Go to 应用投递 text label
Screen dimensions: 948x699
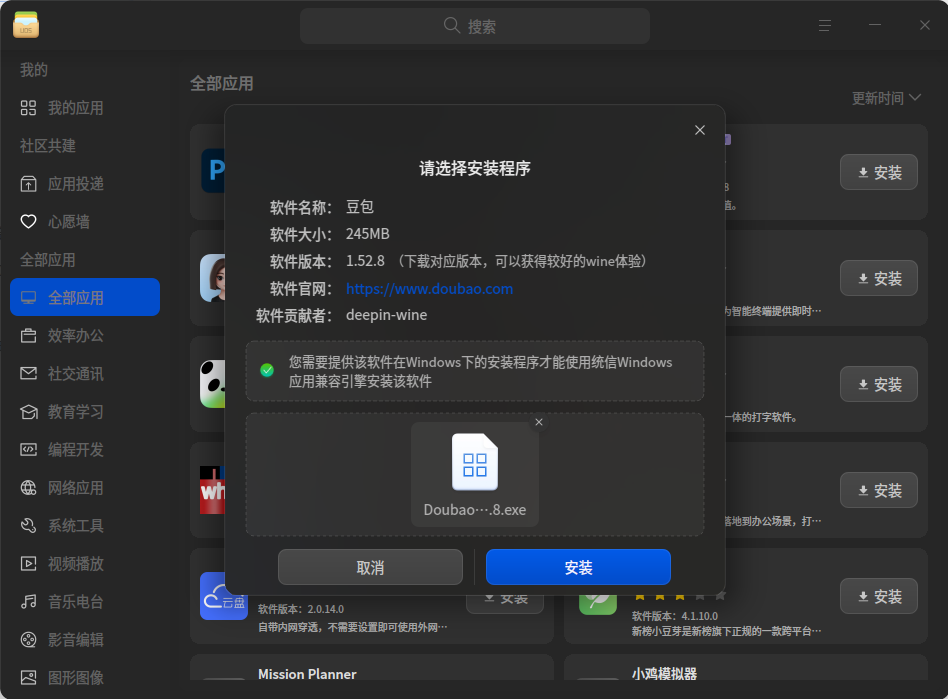76,184
